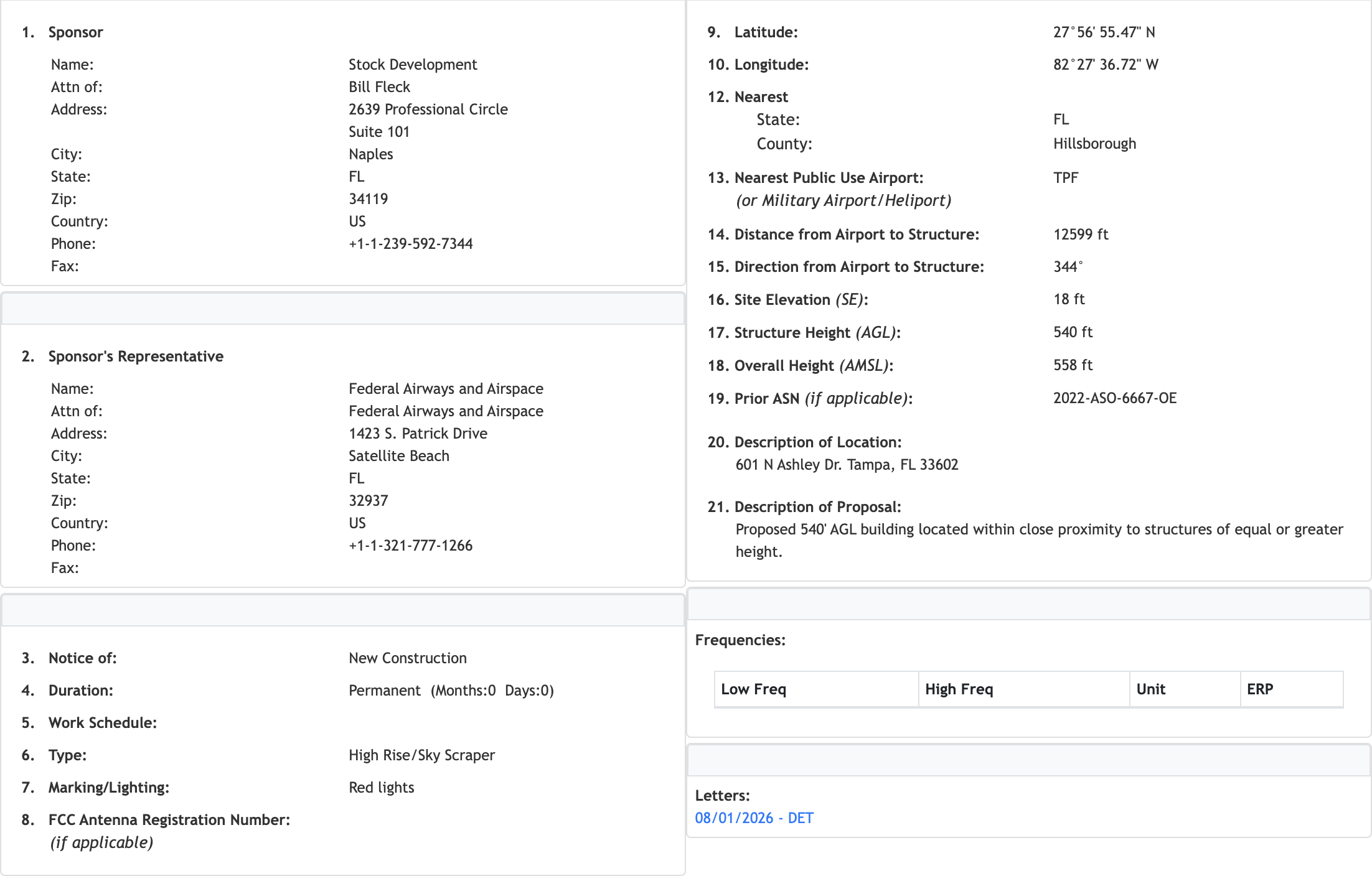Click the Red lights marking value
This screenshot has height=876, width=1372.
[x=381, y=788]
